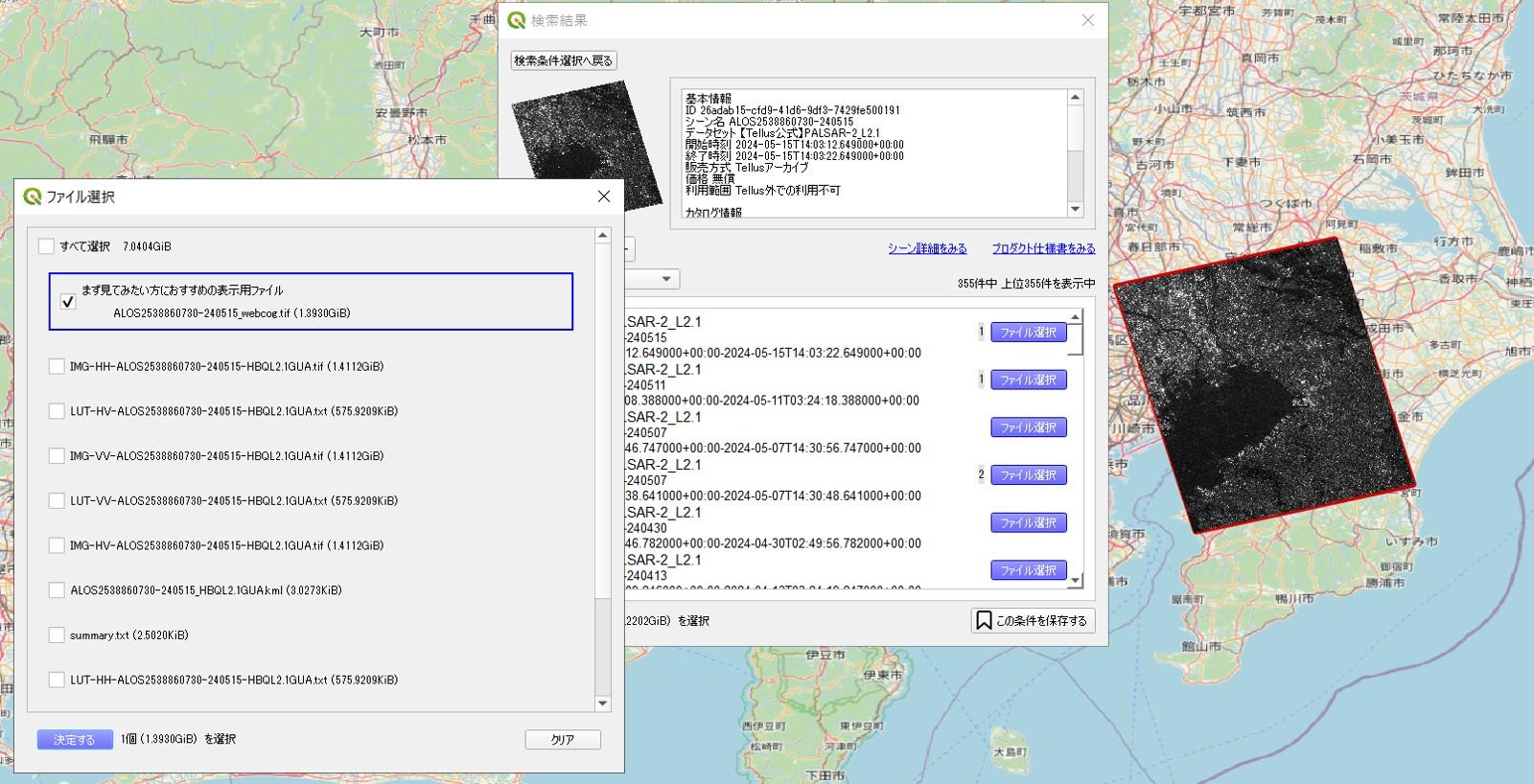
Task: Click the up arrow of the file list scrollbar
Action: (603, 236)
